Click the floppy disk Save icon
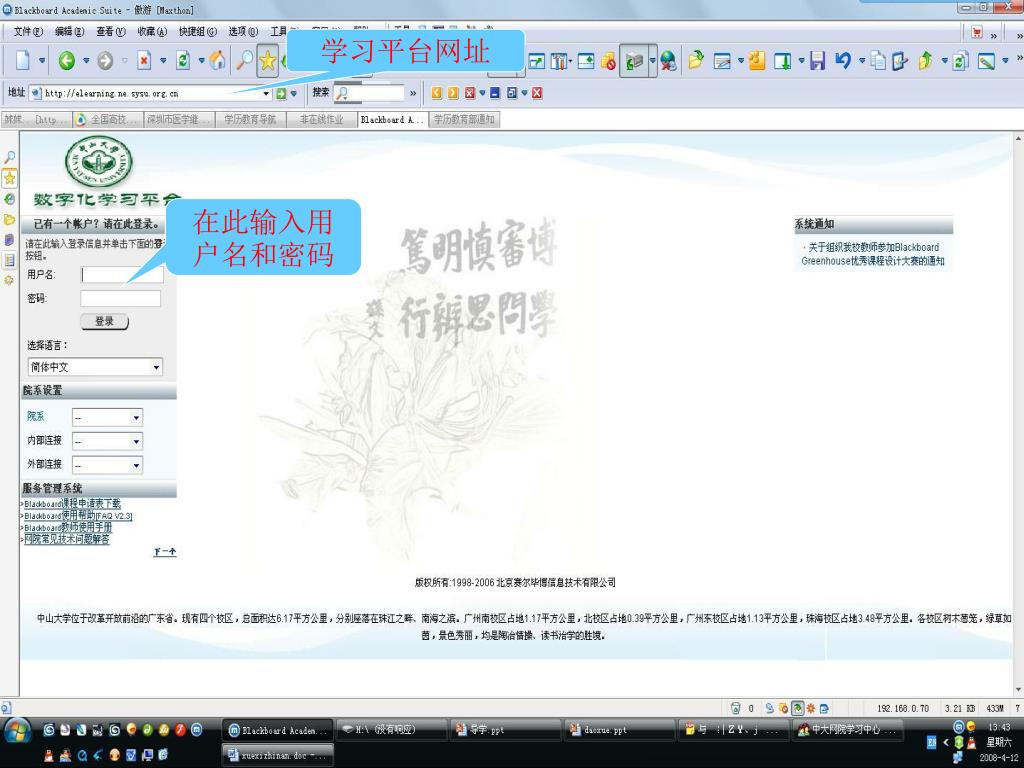This screenshot has height=768, width=1024. 817,62
